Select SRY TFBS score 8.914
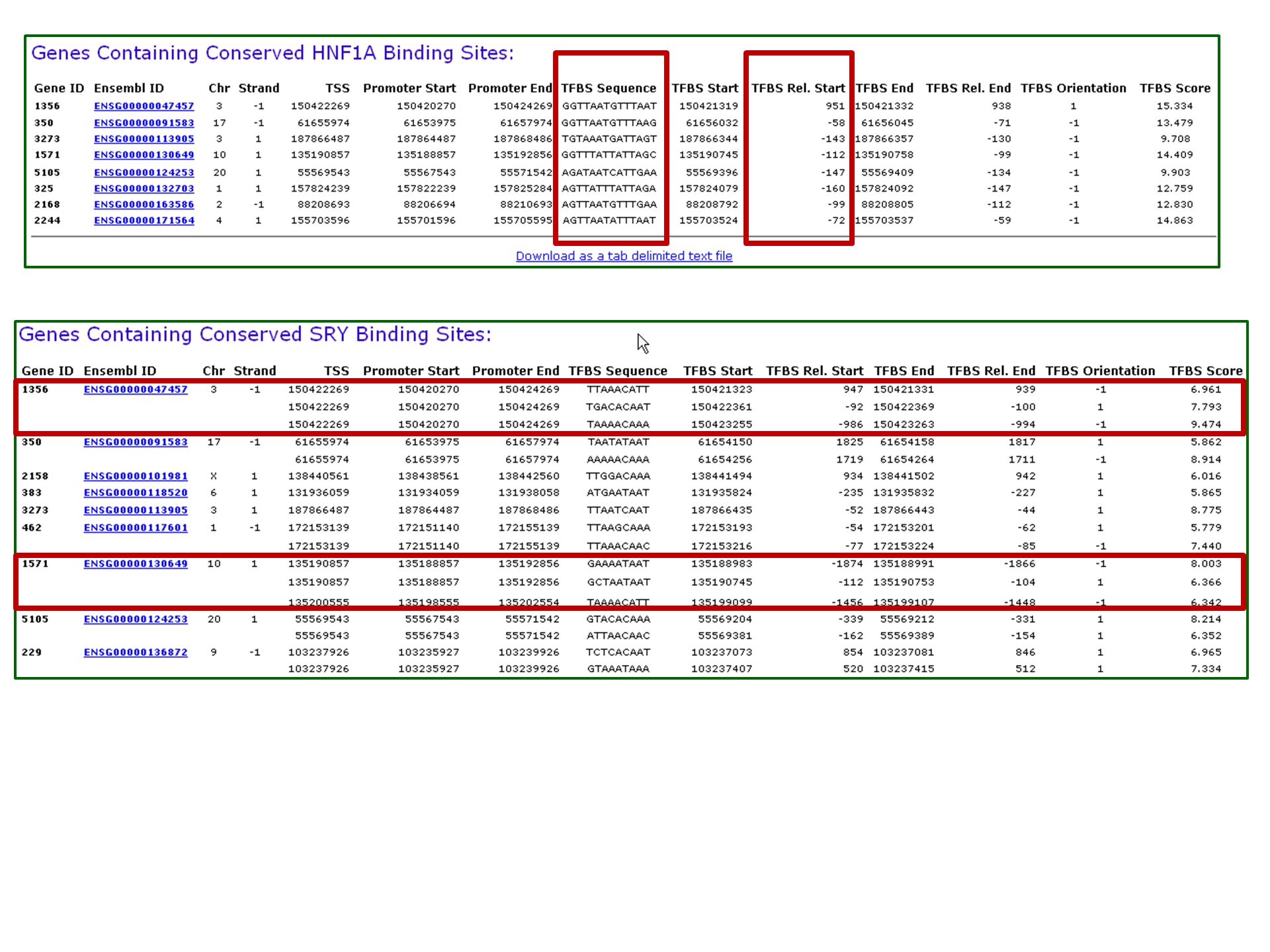 tap(1206, 459)
